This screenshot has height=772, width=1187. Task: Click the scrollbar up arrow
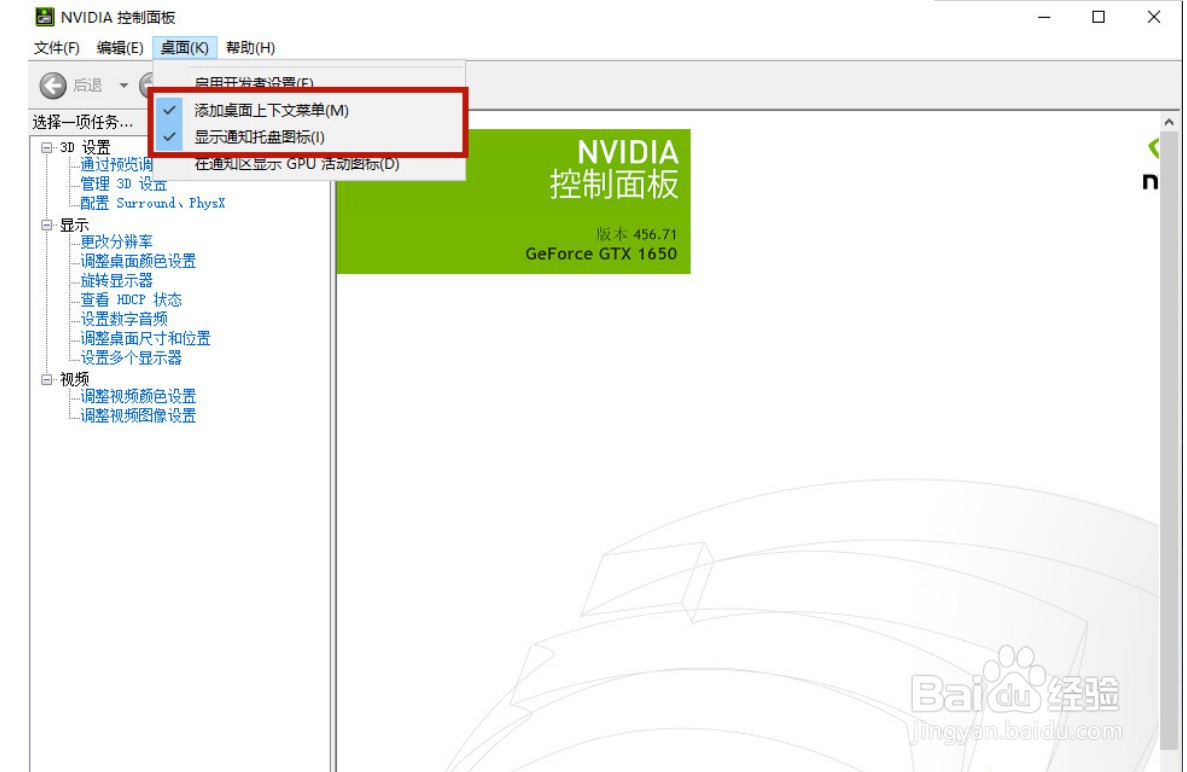(1169, 122)
